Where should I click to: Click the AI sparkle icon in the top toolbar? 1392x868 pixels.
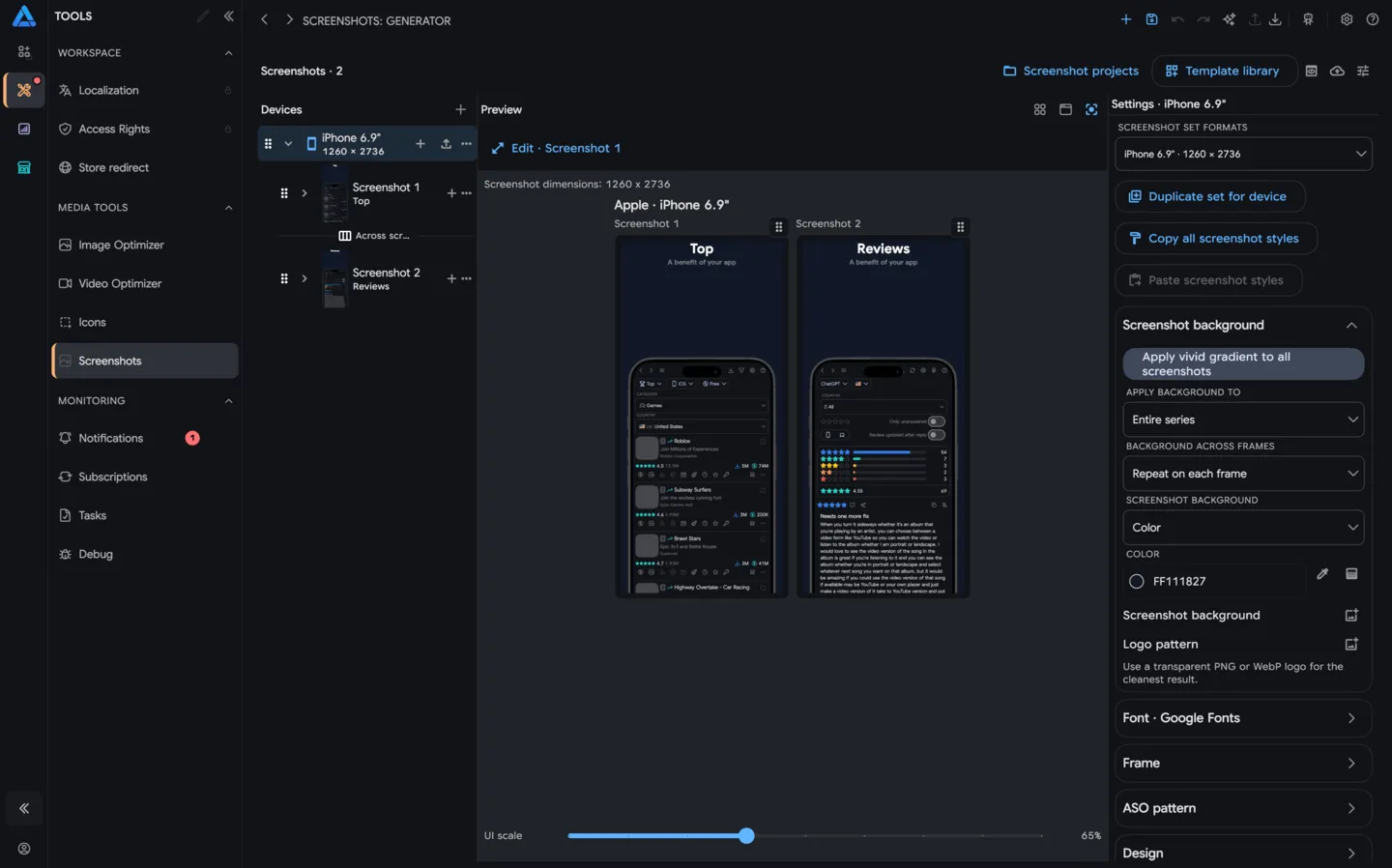pos(1229,19)
